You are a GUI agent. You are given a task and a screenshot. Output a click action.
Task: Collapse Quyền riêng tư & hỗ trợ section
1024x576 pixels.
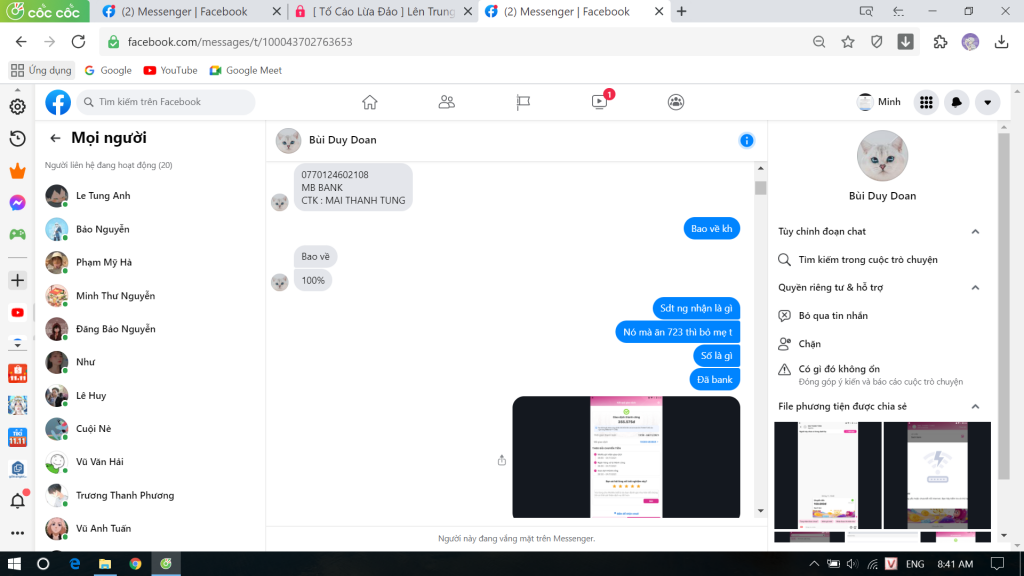pyautogui.click(x=975, y=288)
